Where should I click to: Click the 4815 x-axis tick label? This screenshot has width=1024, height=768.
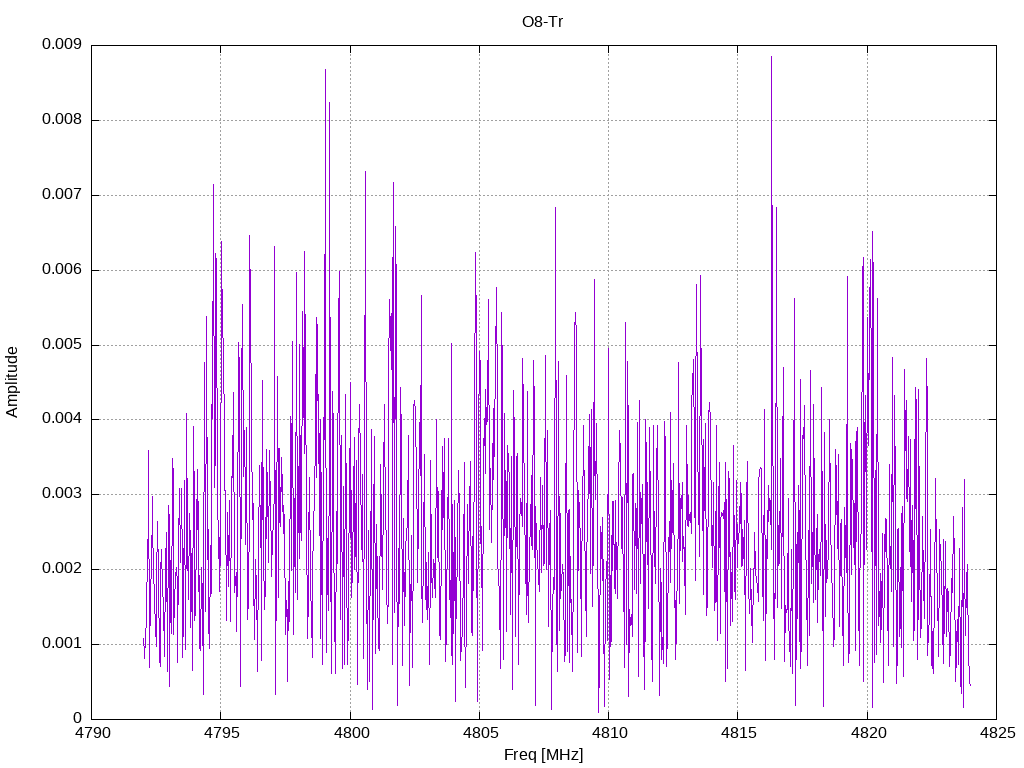739,733
